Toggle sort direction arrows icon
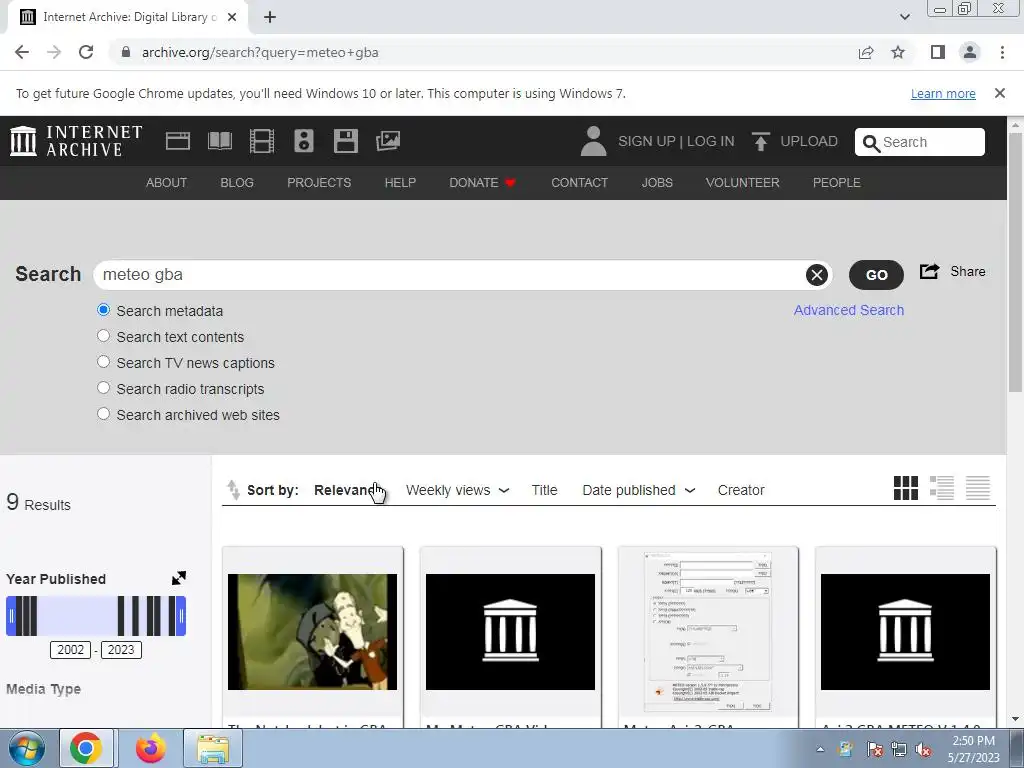Viewport: 1024px width, 768px height. point(232,490)
